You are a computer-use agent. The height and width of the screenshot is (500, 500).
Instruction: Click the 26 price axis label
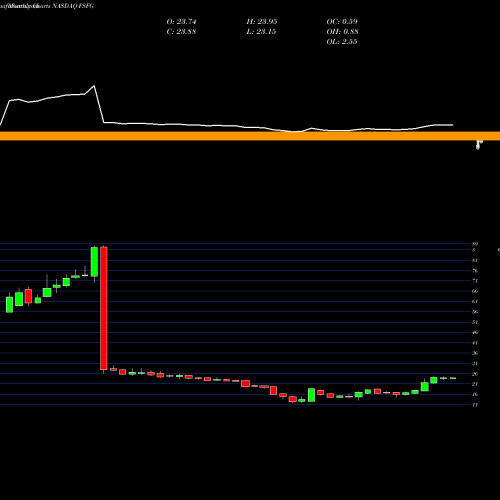click(x=475, y=374)
